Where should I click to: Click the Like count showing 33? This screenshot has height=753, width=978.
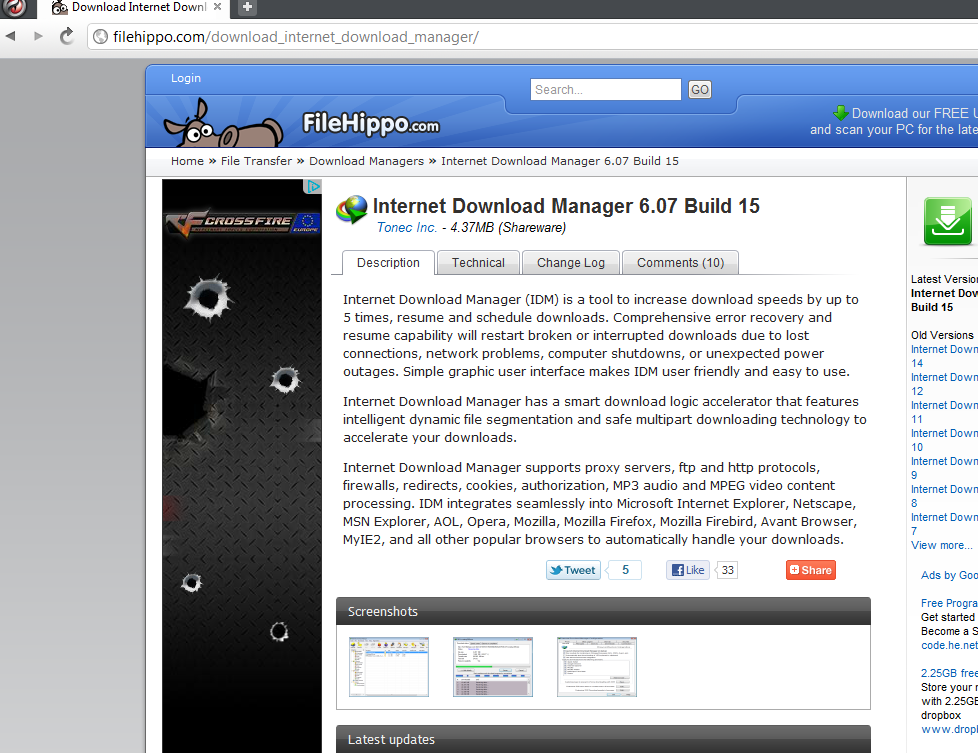click(x=727, y=570)
